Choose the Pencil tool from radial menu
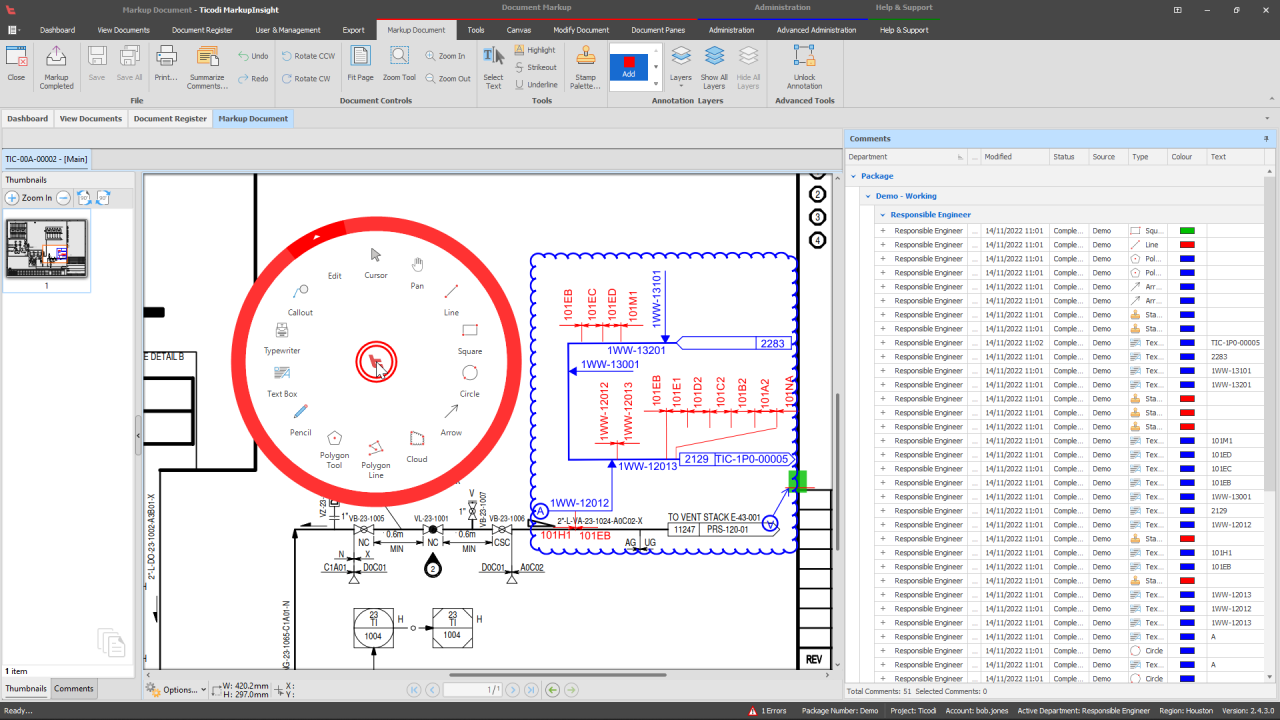Viewport: 1280px width, 720px height. pos(300,418)
